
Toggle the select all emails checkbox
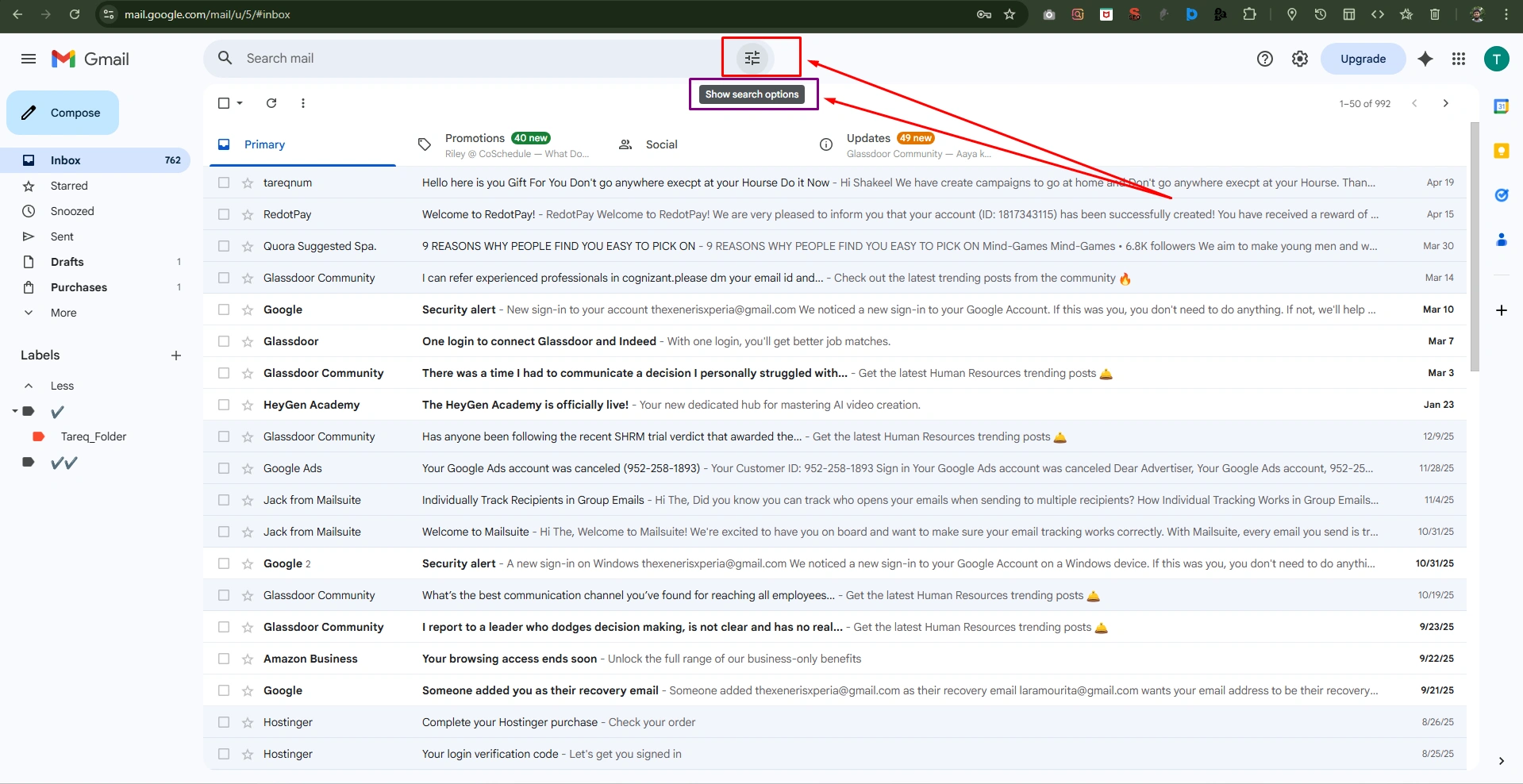tap(224, 103)
